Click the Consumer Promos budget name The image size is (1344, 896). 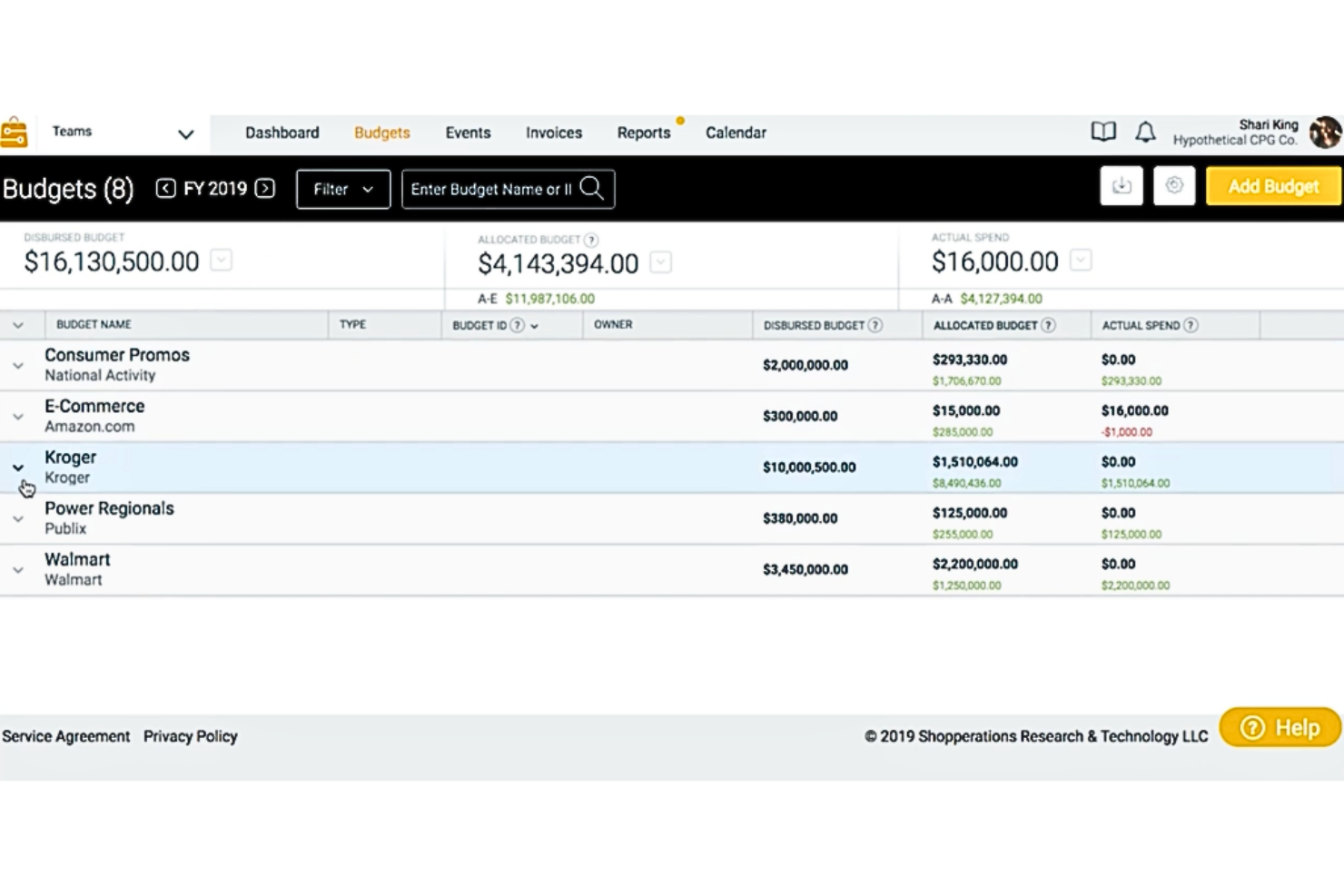[117, 355]
